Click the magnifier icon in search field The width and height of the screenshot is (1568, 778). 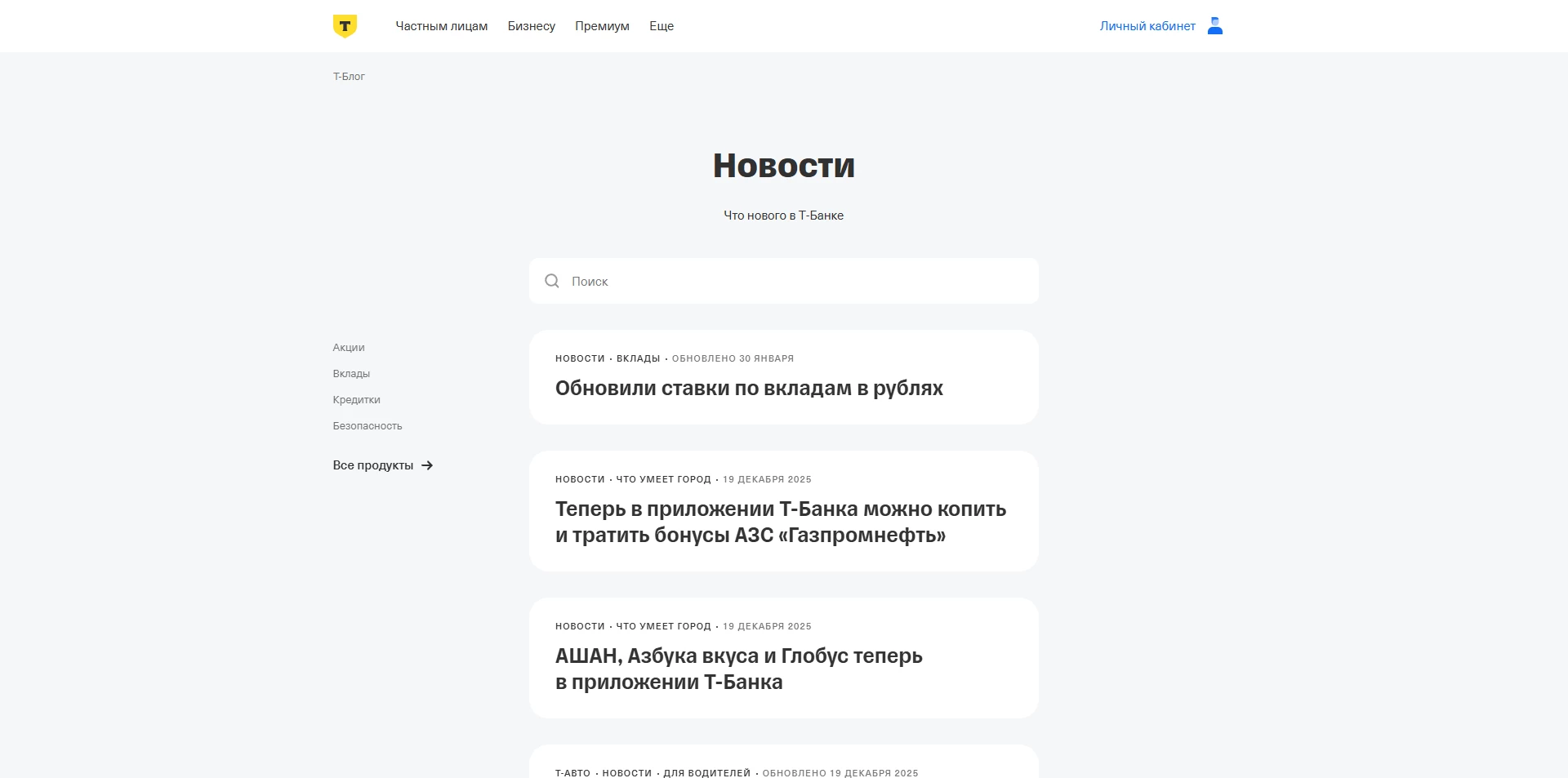coord(552,281)
